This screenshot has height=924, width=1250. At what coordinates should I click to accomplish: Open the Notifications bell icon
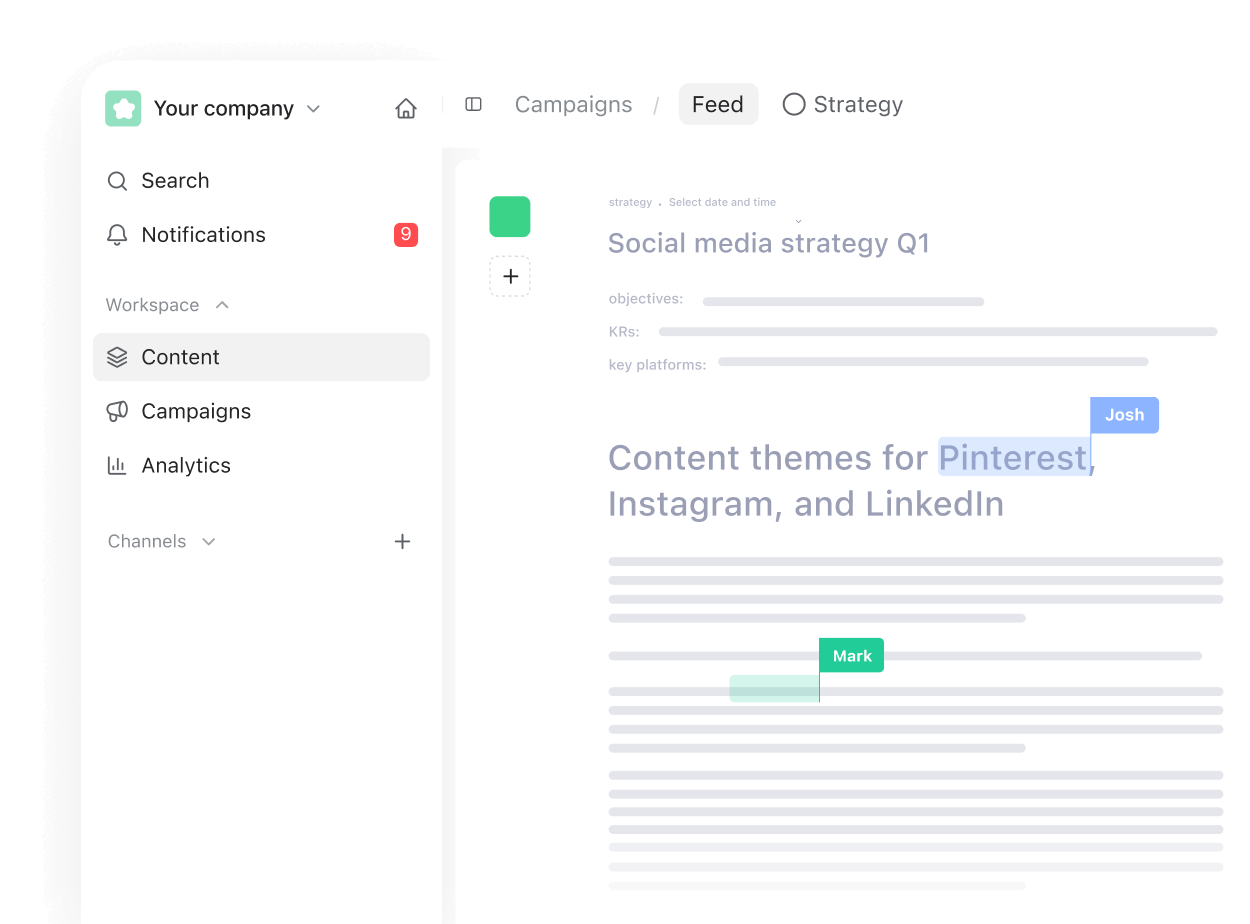click(x=117, y=235)
